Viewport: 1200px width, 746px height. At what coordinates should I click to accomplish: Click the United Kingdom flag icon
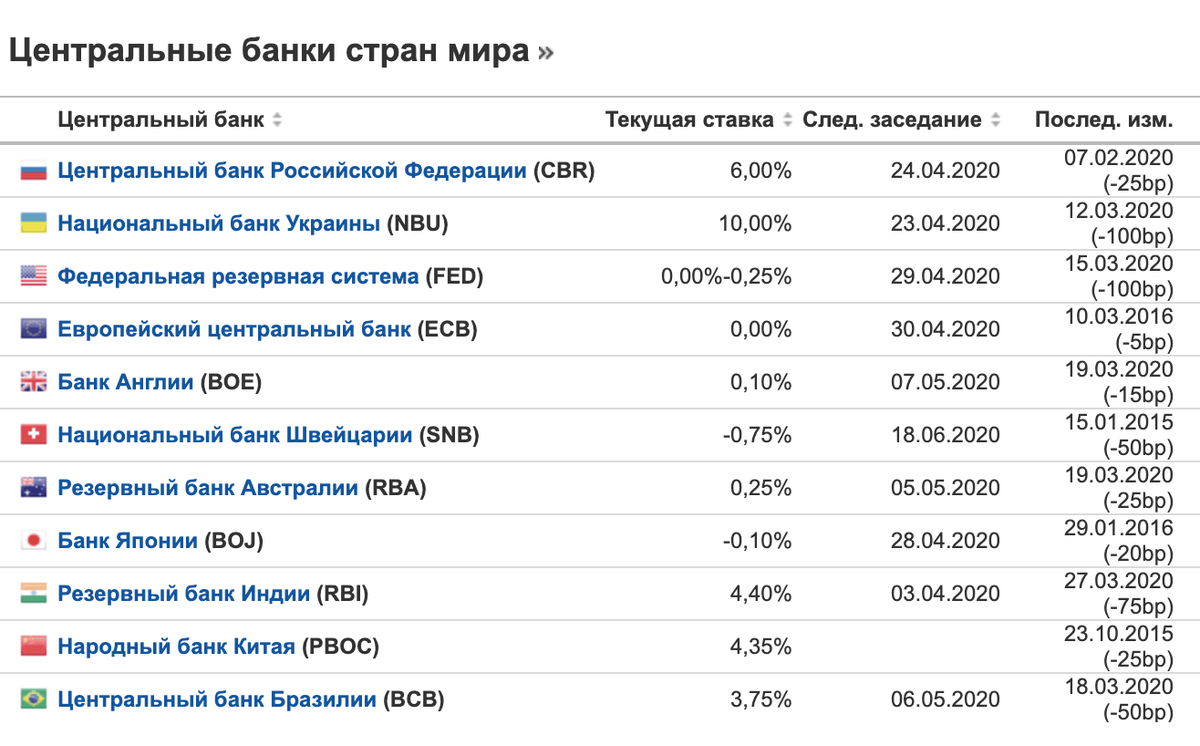(x=34, y=382)
